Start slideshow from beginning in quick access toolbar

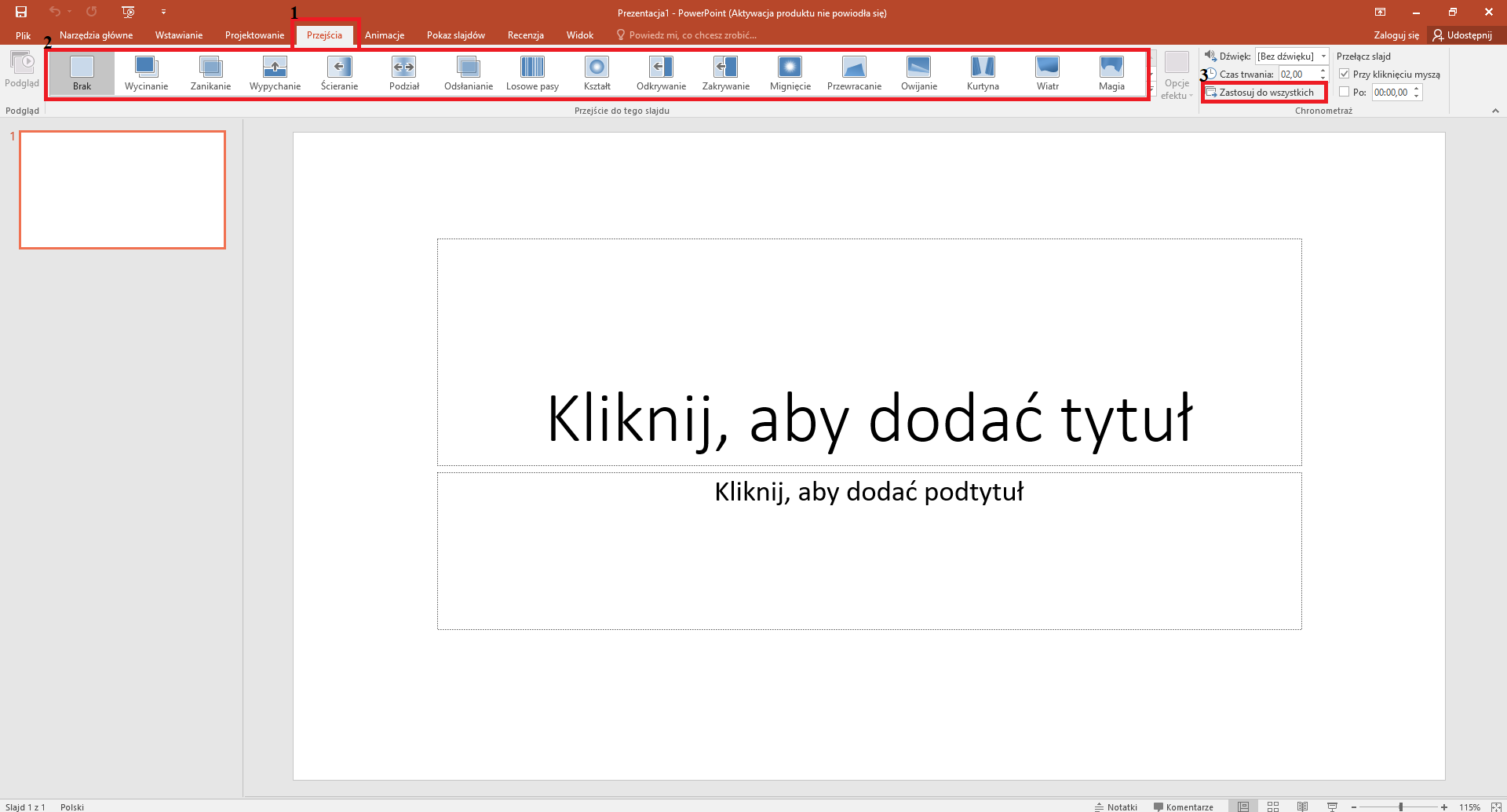129,12
